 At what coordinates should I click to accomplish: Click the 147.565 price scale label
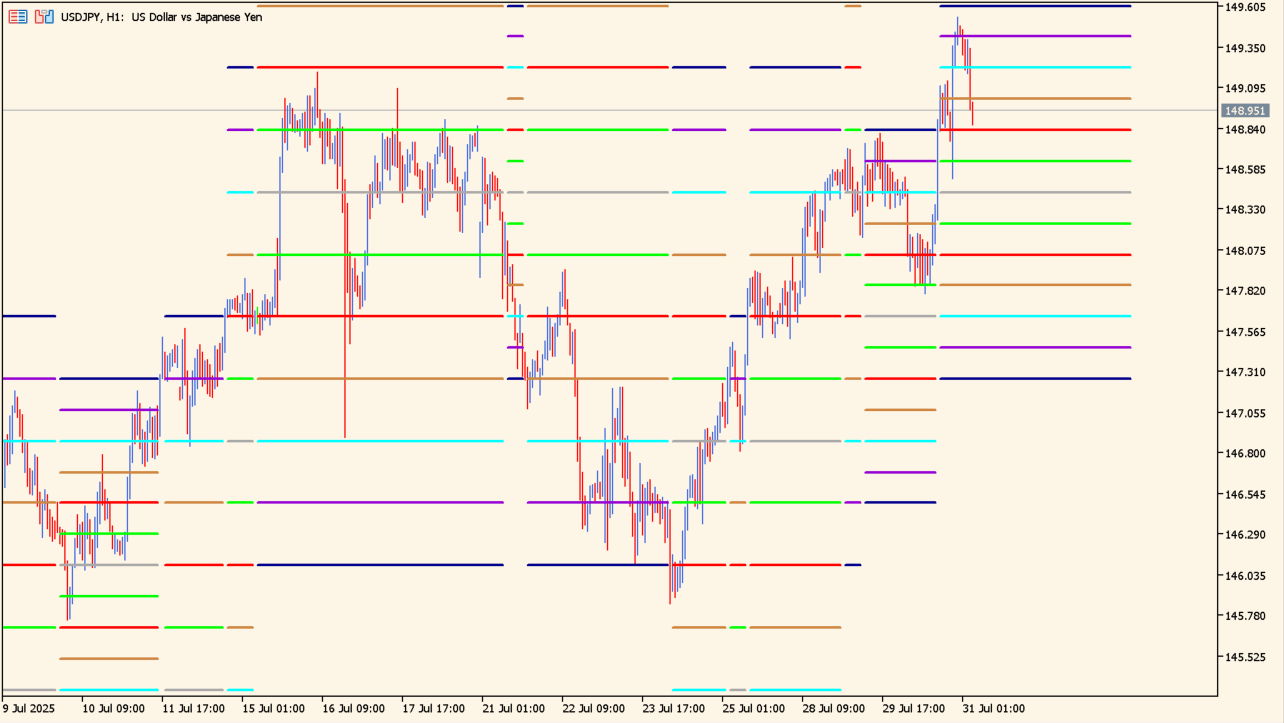click(x=1245, y=332)
